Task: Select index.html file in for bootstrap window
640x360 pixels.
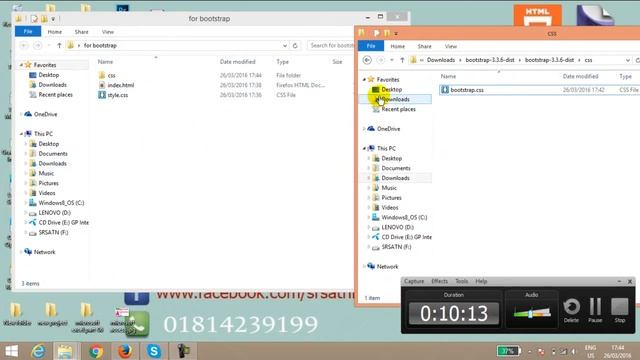Action: (120, 85)
